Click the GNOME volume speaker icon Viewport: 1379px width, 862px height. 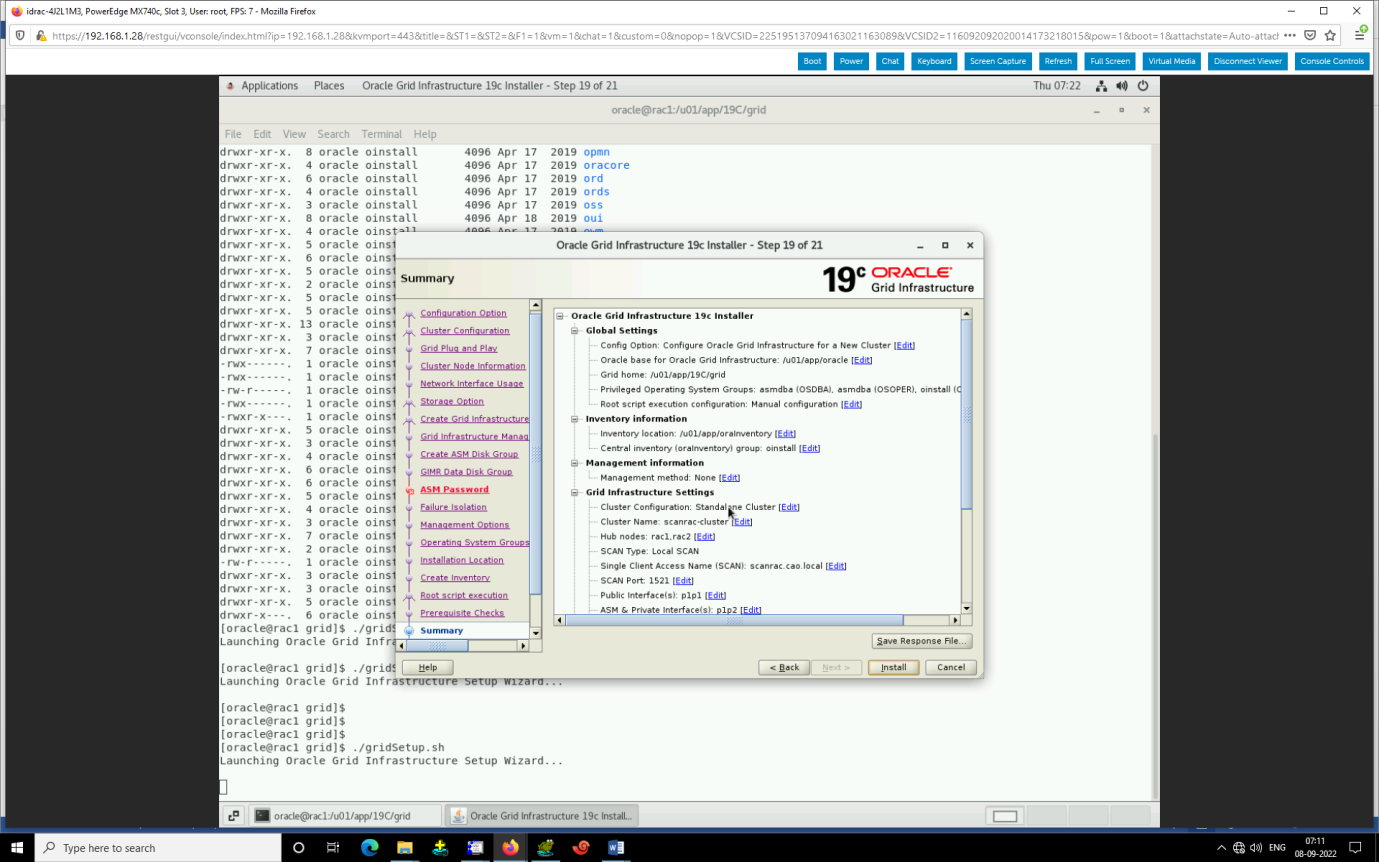pyautogui.click(x=1122, y=86)
